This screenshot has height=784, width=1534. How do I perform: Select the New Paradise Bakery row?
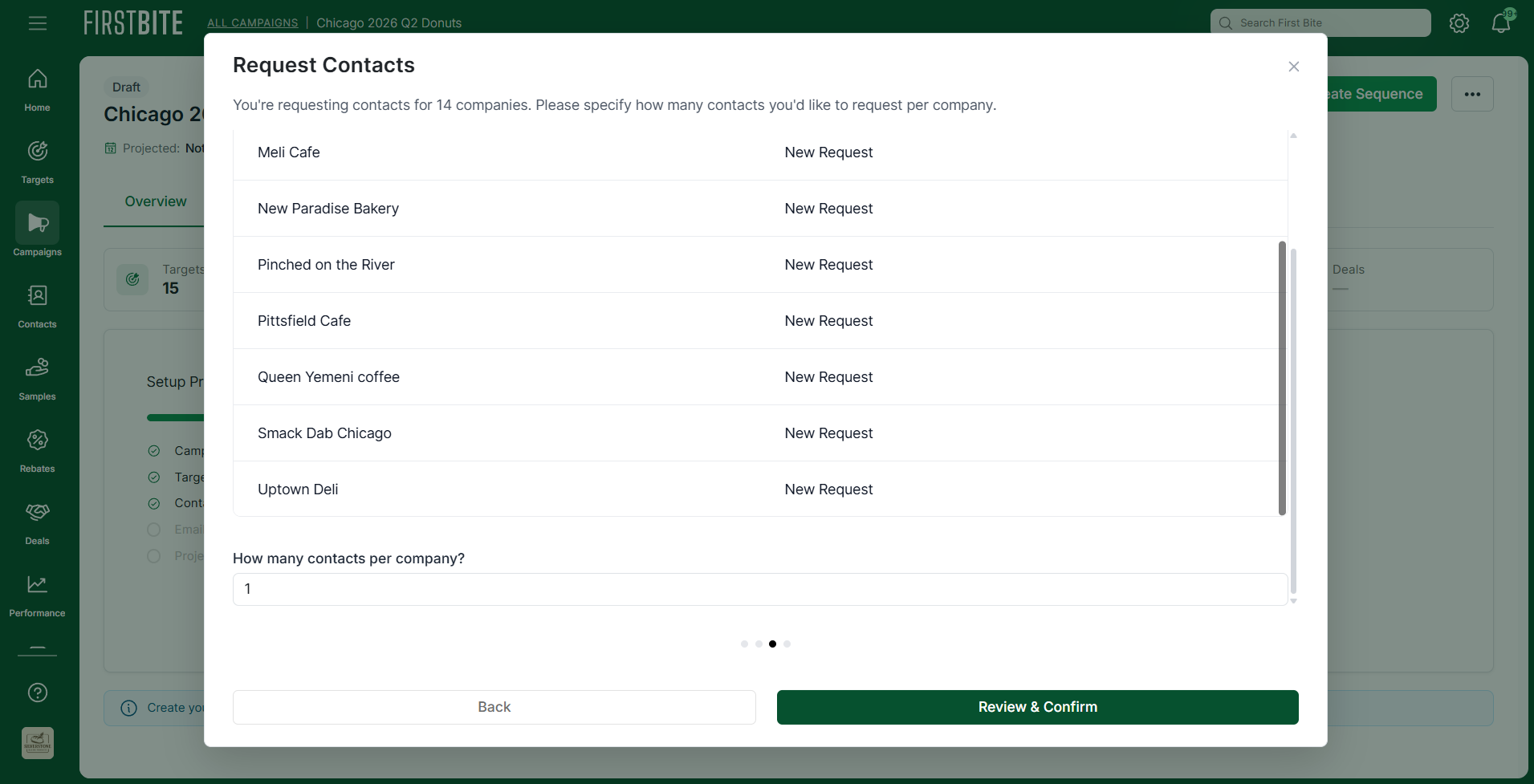pos(760,209)
